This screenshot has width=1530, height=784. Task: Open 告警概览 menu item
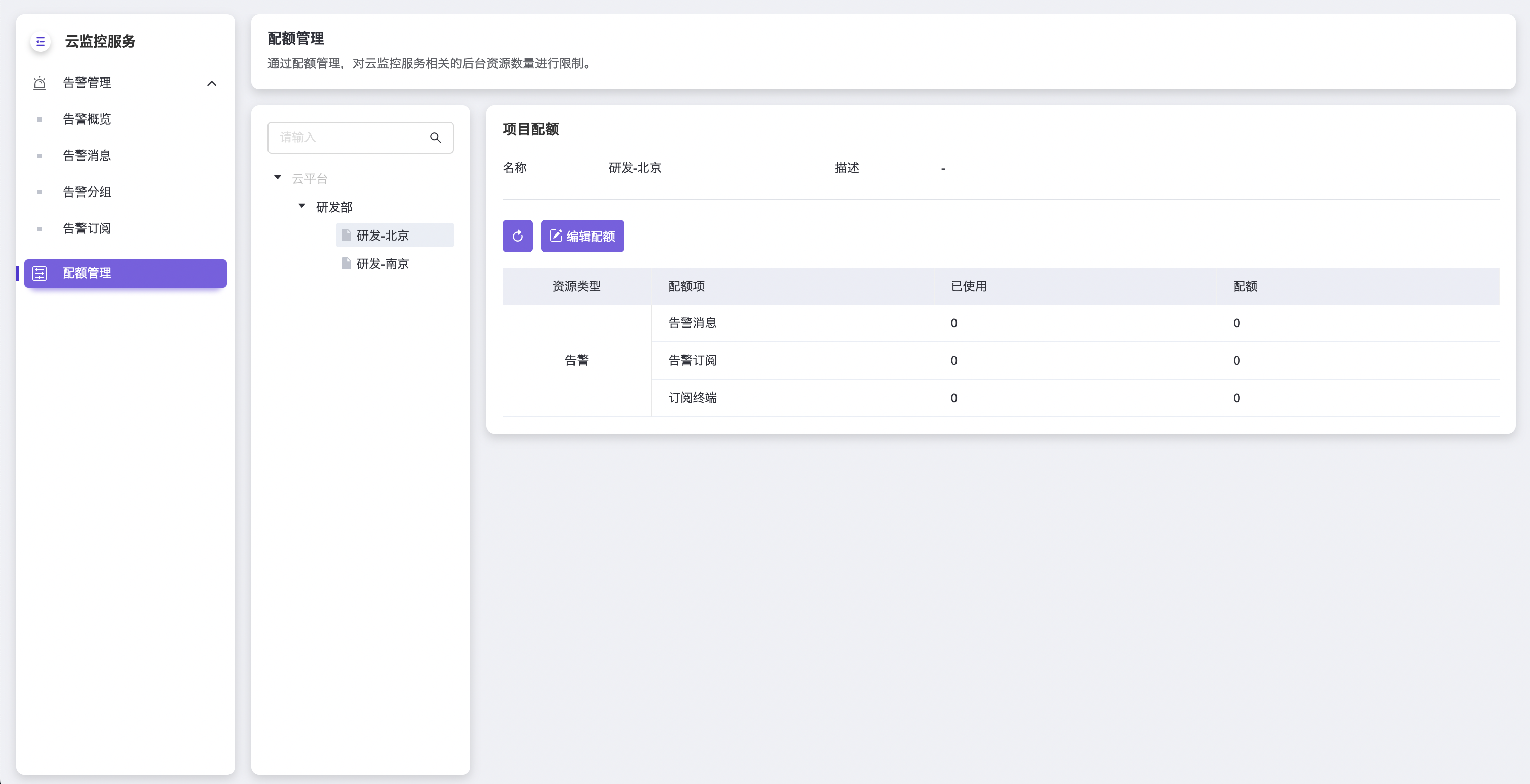(x=87, y=120)
